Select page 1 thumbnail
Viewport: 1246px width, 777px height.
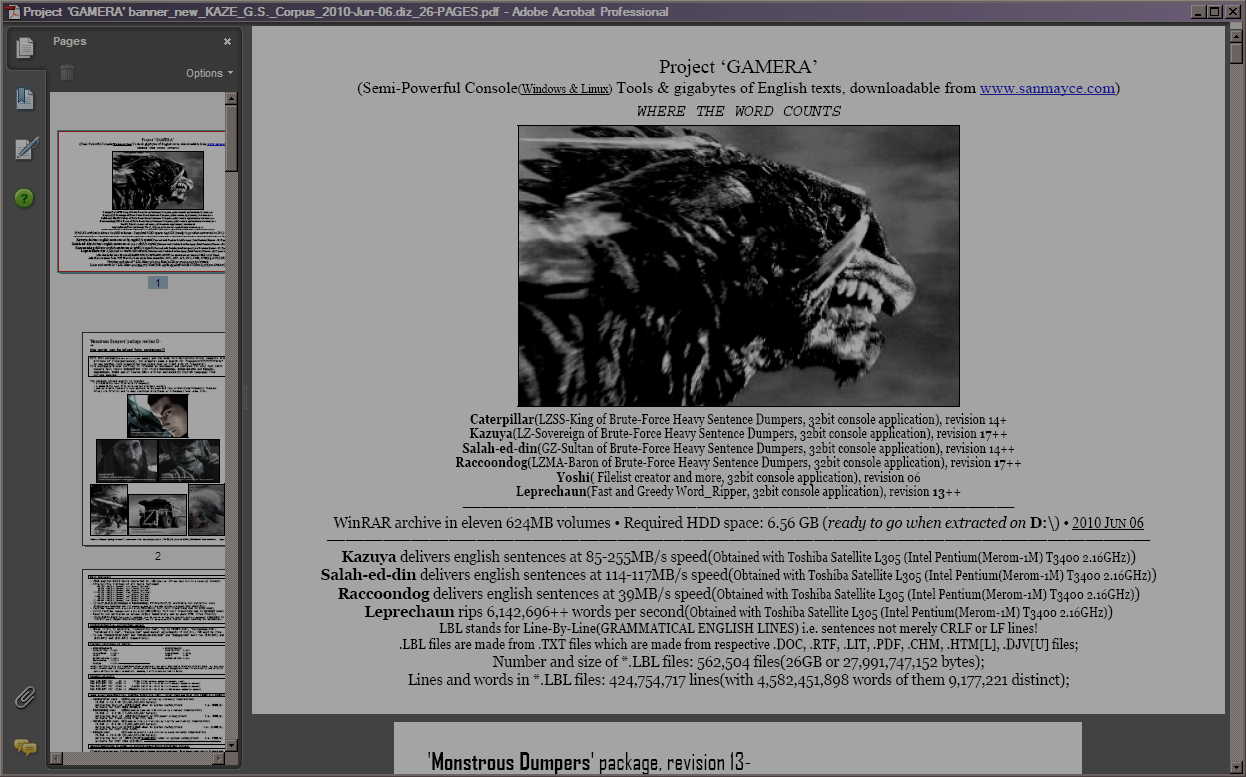pos(141,201)
